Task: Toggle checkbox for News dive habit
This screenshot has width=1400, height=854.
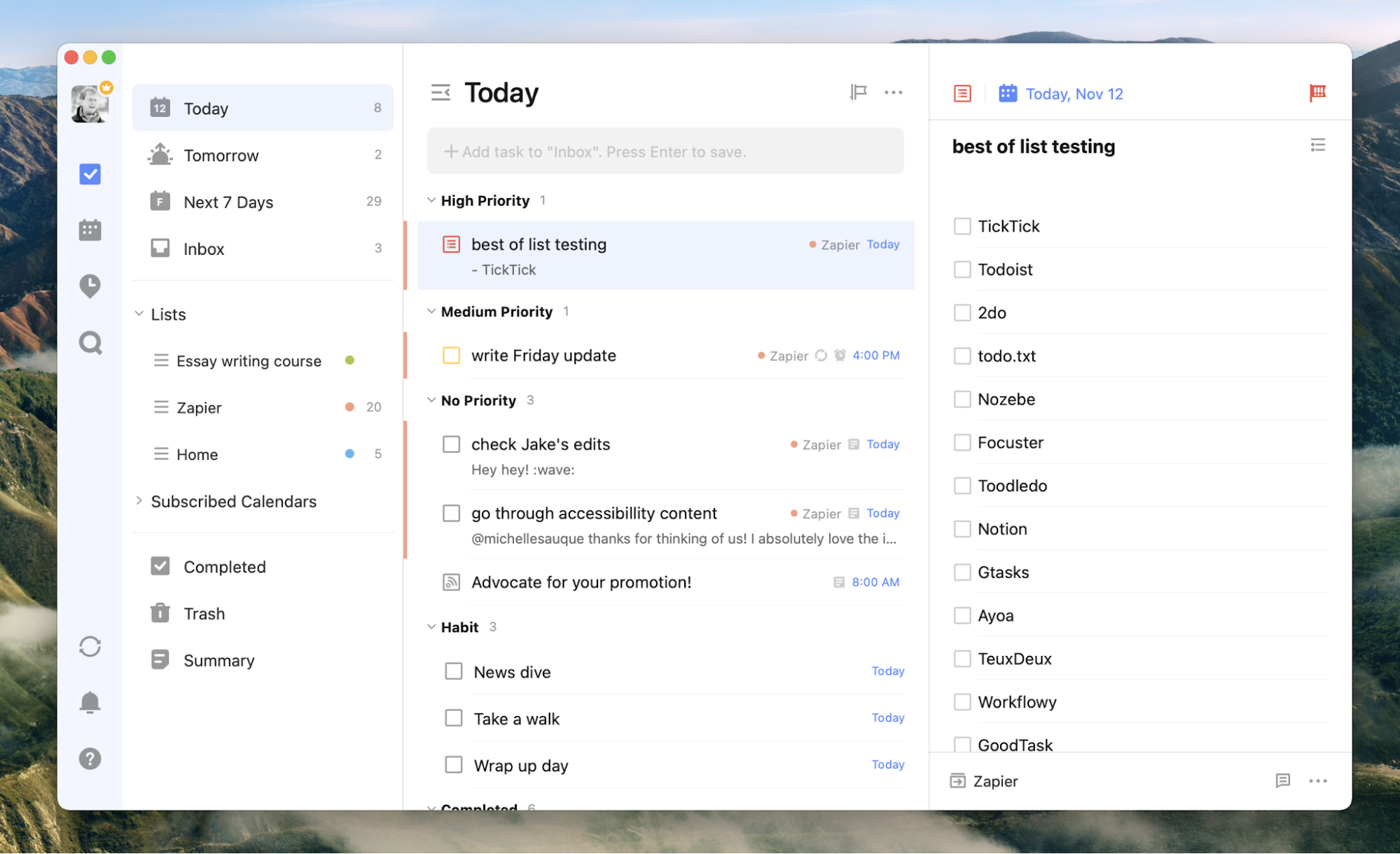Action: pos(453,670)
